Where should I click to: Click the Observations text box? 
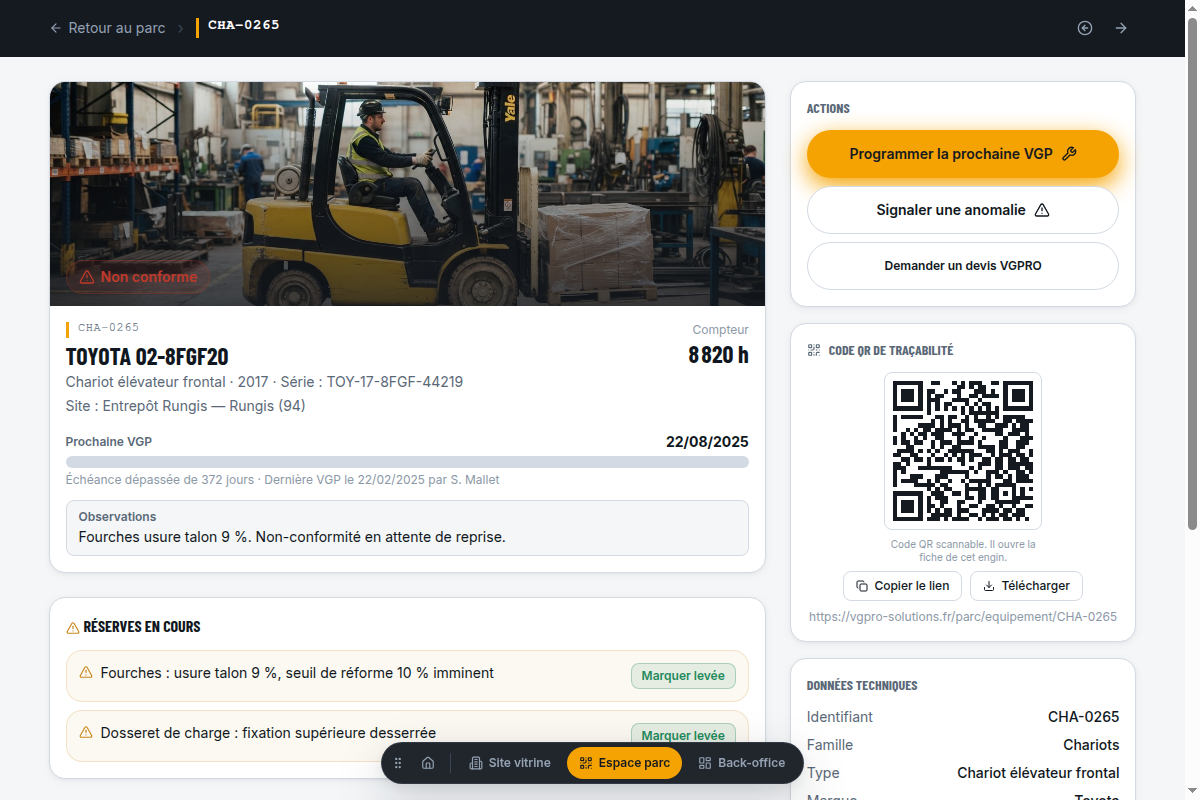tap(407, 528)
